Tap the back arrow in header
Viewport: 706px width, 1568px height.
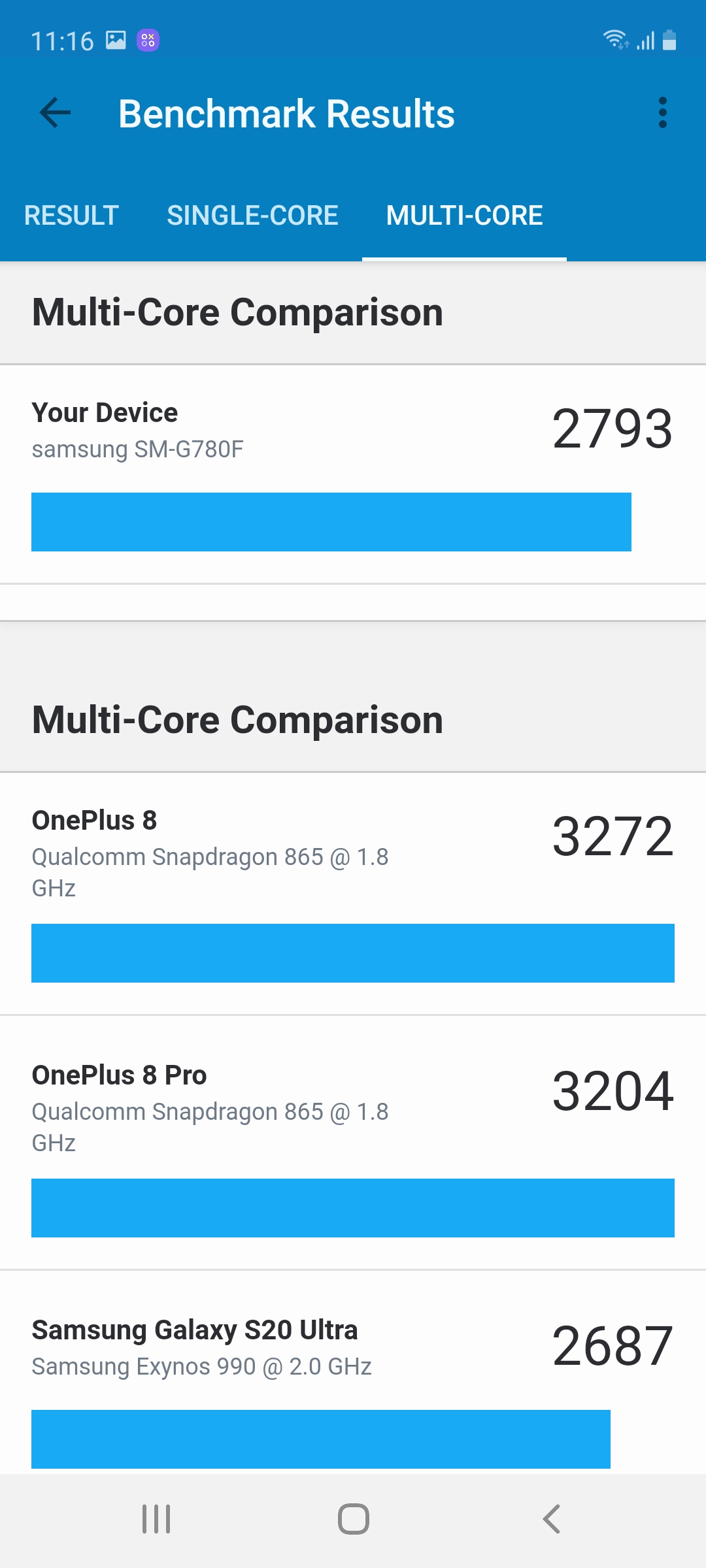(56, 113)
